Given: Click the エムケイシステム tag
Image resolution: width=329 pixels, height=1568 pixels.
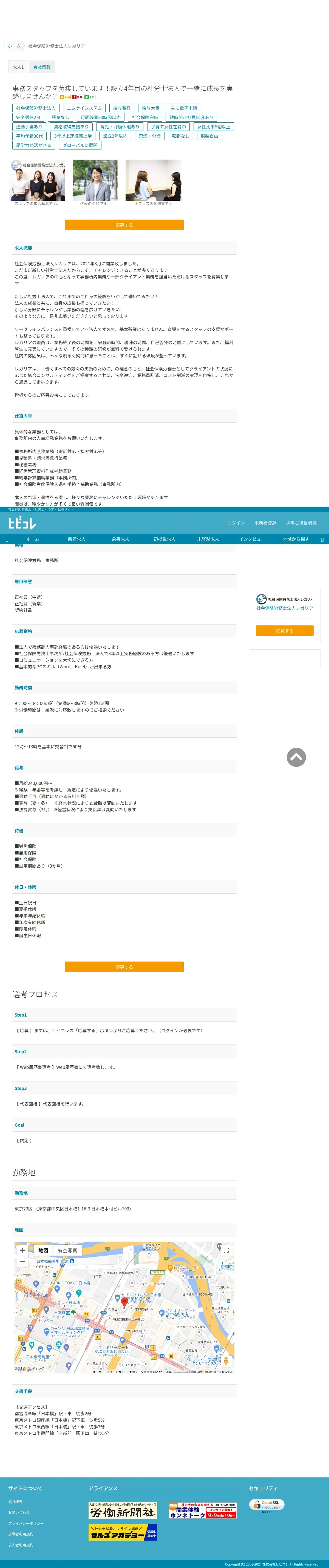Looking at the screenshot, I should [84, 108].
